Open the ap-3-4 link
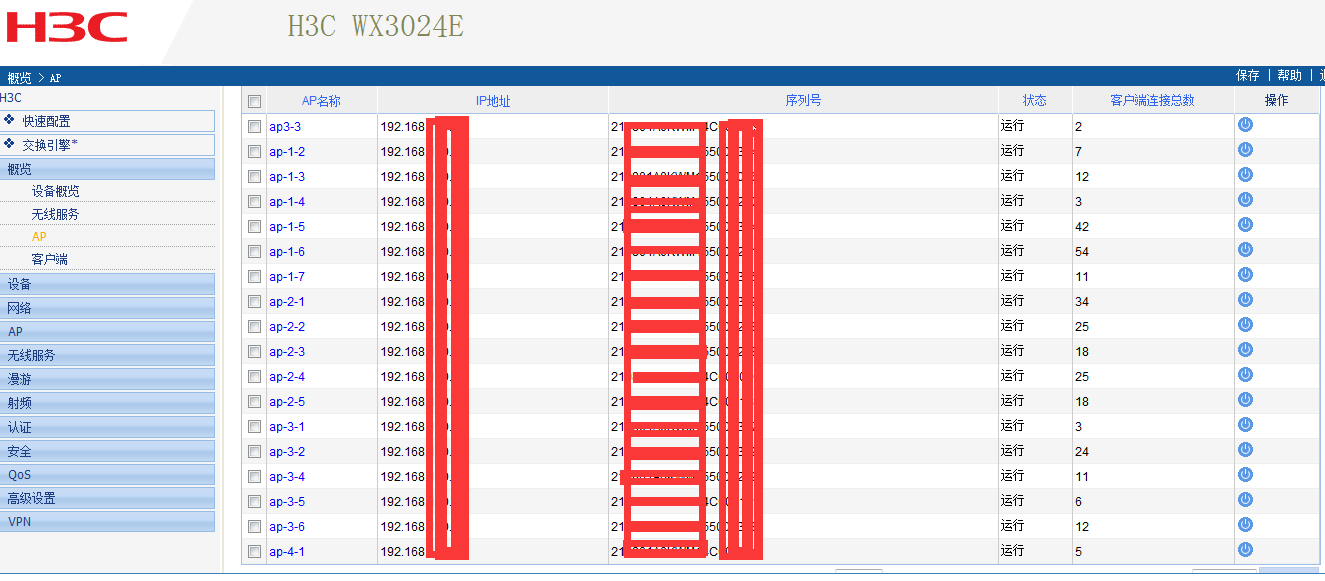The height and width of the screenshot is (581, 1325). 287,477
